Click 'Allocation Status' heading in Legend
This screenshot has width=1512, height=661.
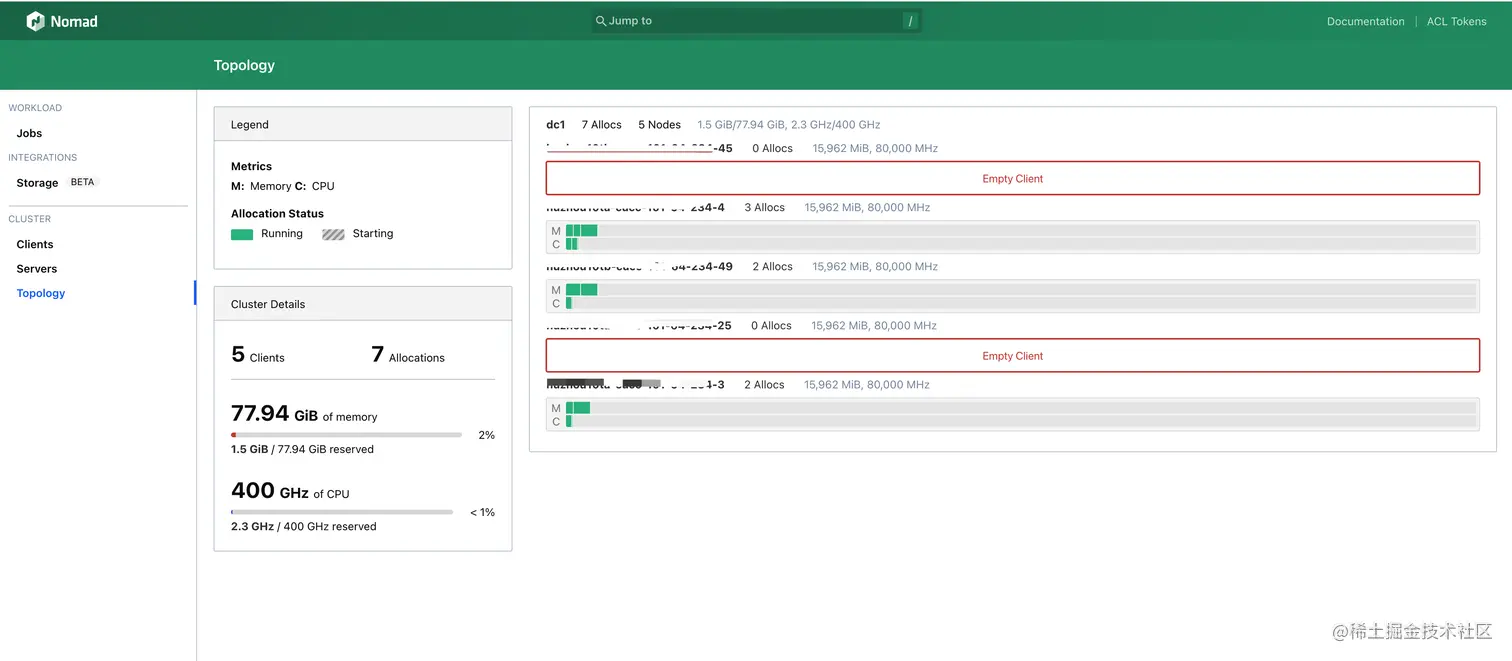(x=277, y=213)
